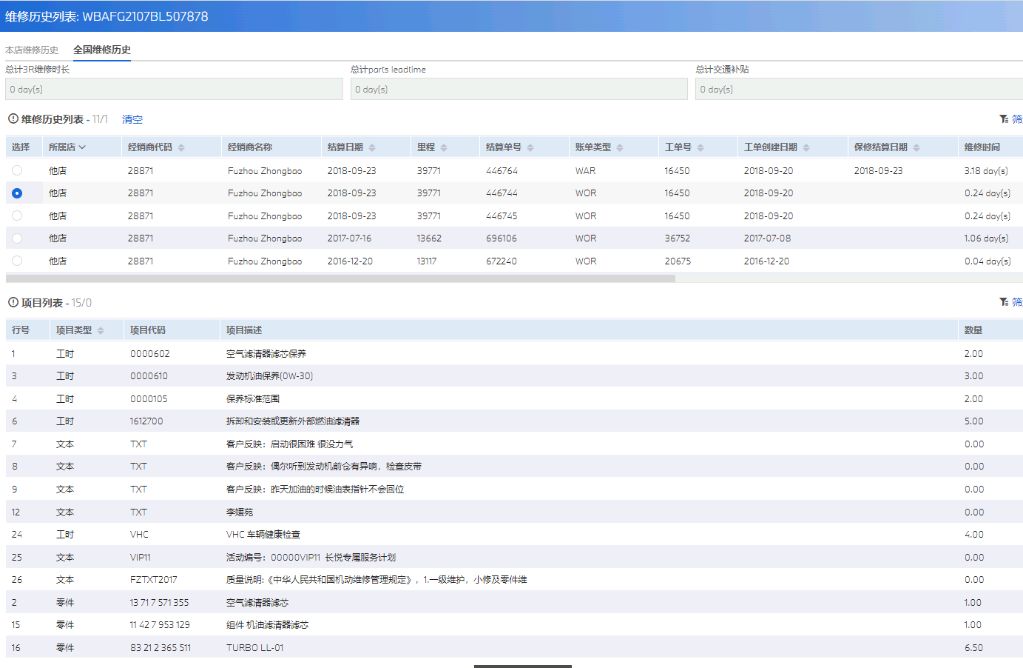Viewport: 1023px width, 668px height.
Task: Open filter icon for 维修历史列表 table
Action: pyautogui.click(x=1004, y=119)
